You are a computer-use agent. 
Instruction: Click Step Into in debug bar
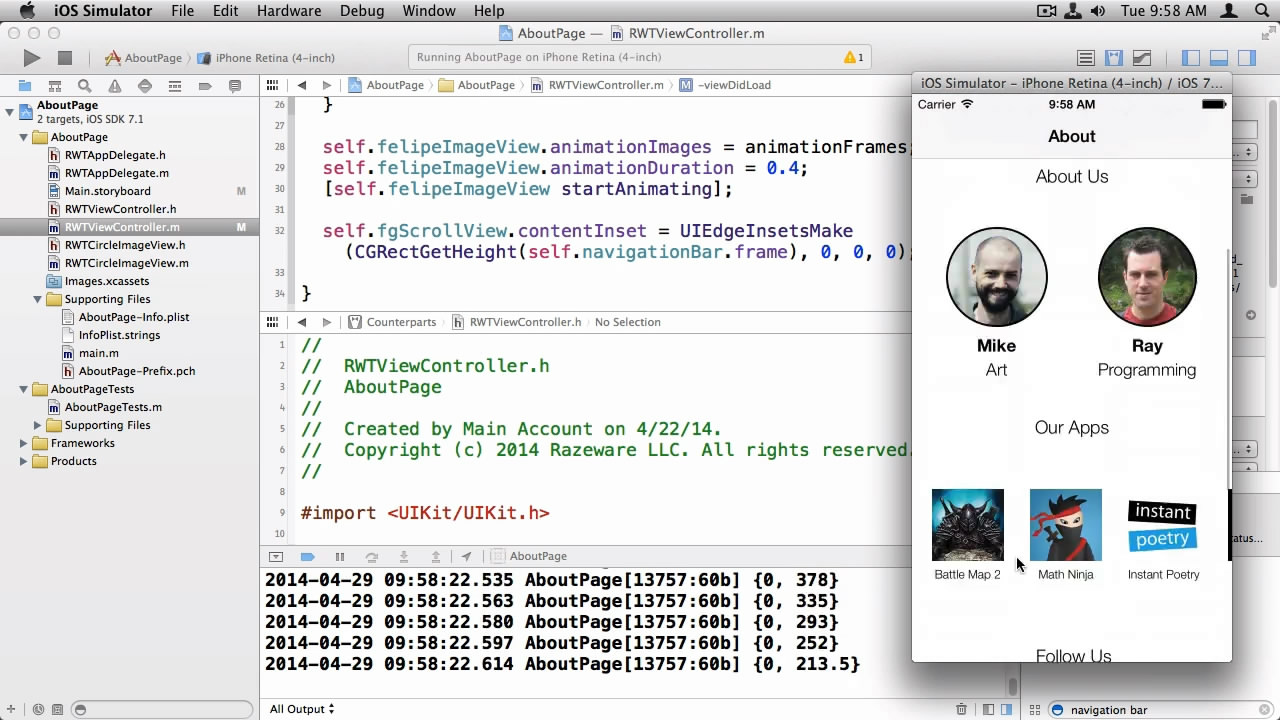(404, 556)
